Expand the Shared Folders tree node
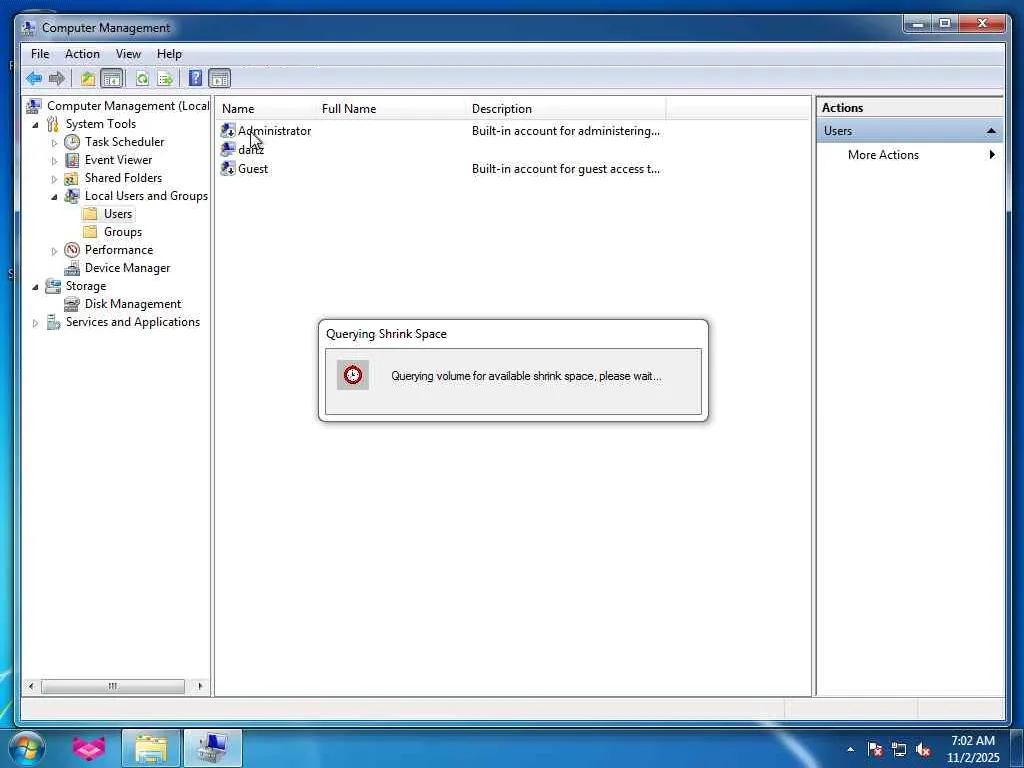The width and height of the screenshot is (1024, 768). pyautogui.click(x=54, y=179)
